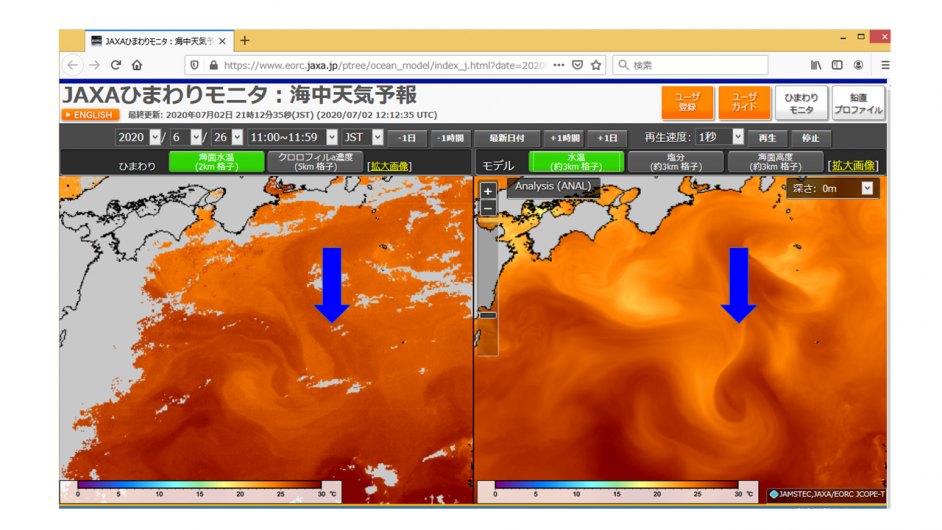Zoom out the model map with minus
Viewport: 942px width, 530px height.
(x=488, y=209)
